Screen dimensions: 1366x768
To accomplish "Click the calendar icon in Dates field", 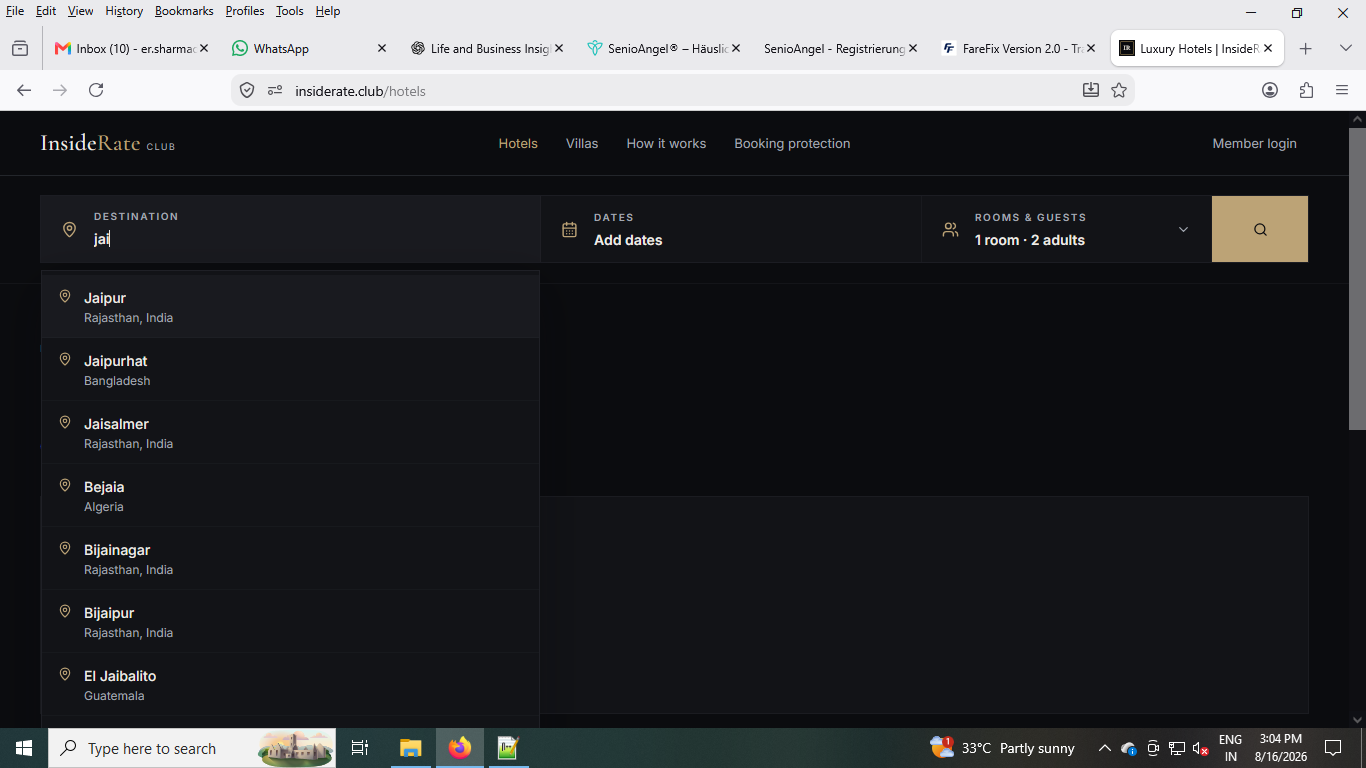I will (x=569, y=229).
